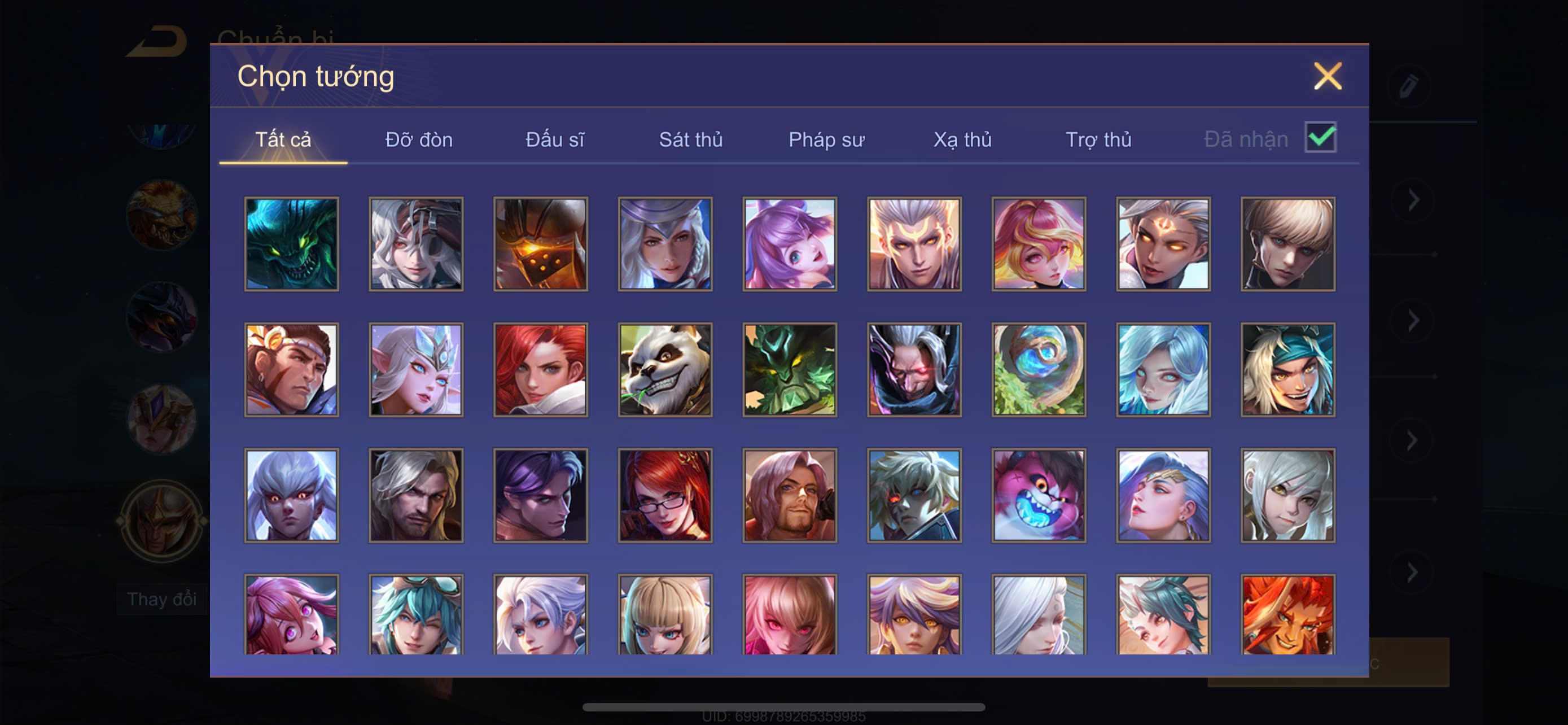Image resolution: width=1568 pixels, height=725 pixels.
Task: Pick the purple-haired bunny girl hero
Action: [790, 243]
